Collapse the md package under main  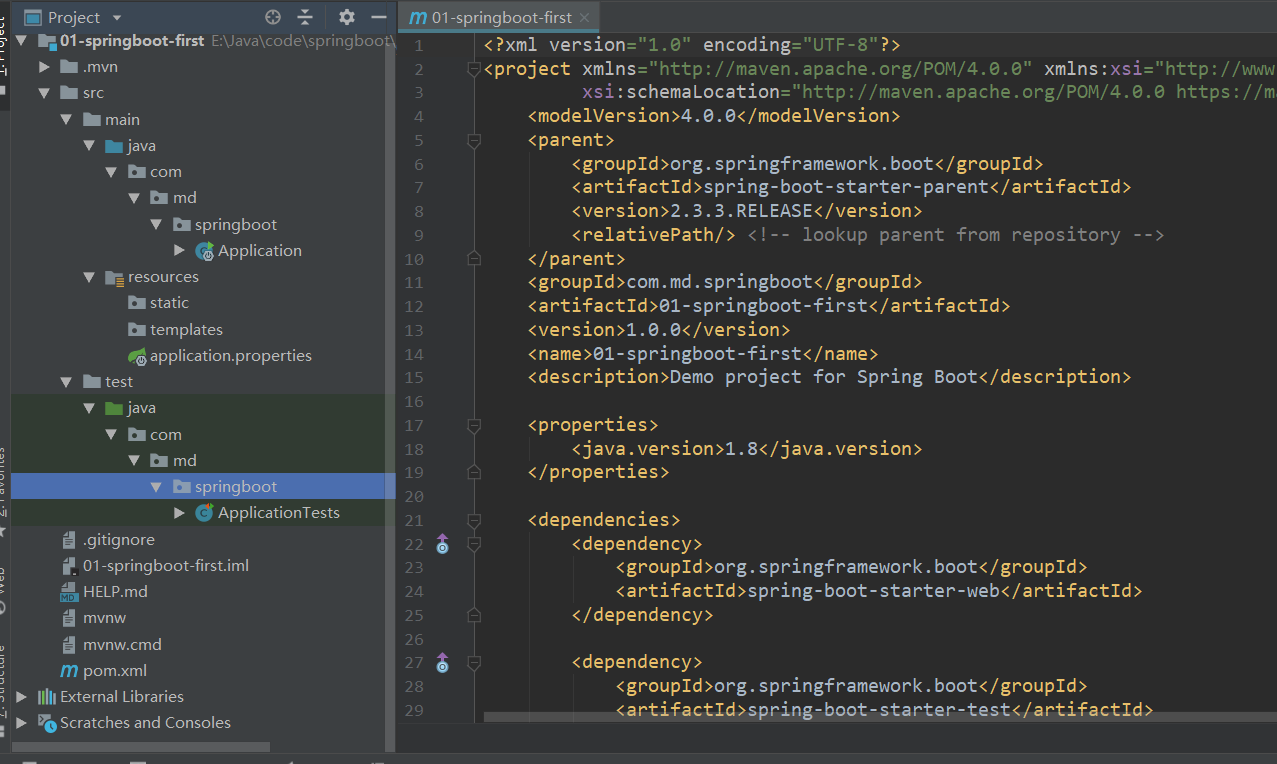pos(134,198)
